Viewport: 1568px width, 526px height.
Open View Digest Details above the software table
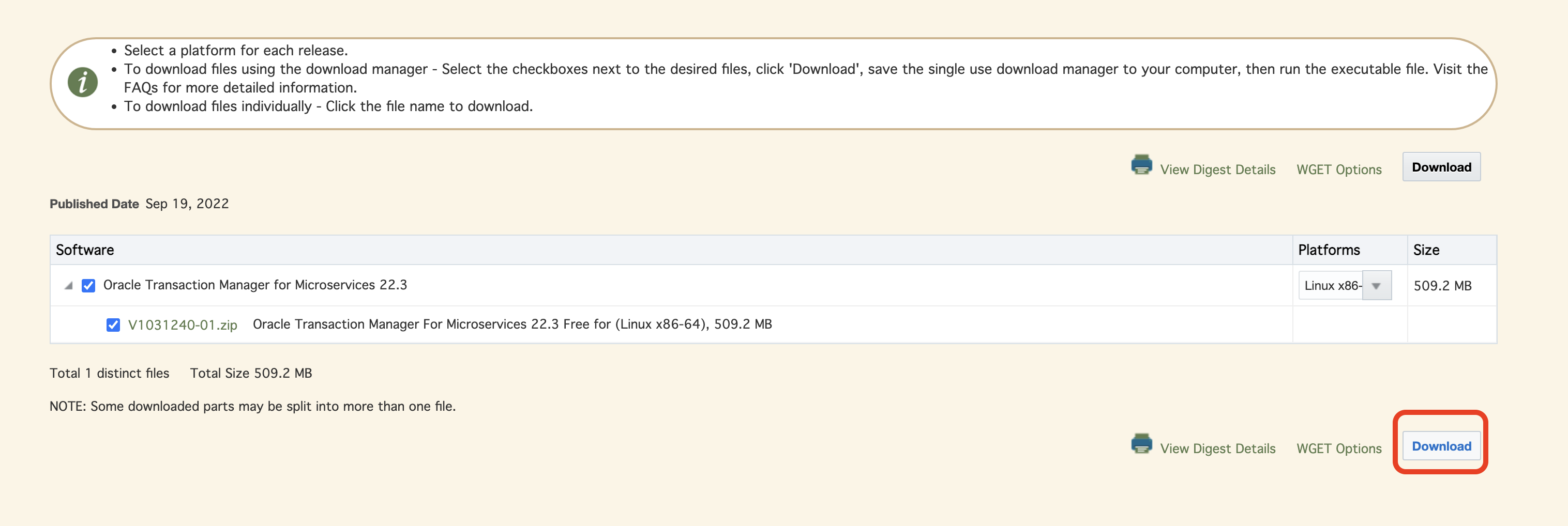coord(1217,169)
